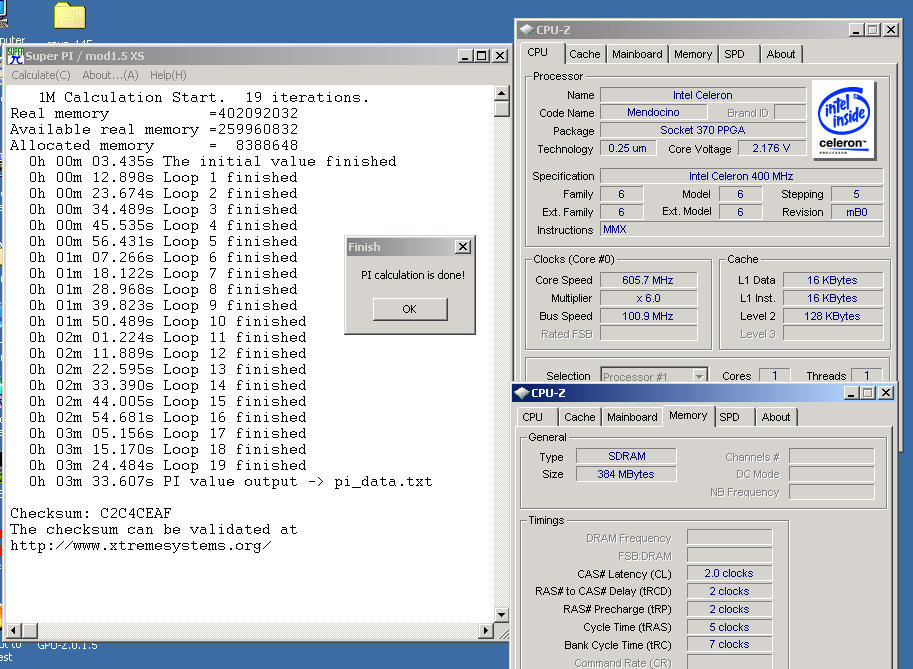The image size is (913, 669).
Task: Open the Calculate(C) menu
Action: [x=41, y=75]
